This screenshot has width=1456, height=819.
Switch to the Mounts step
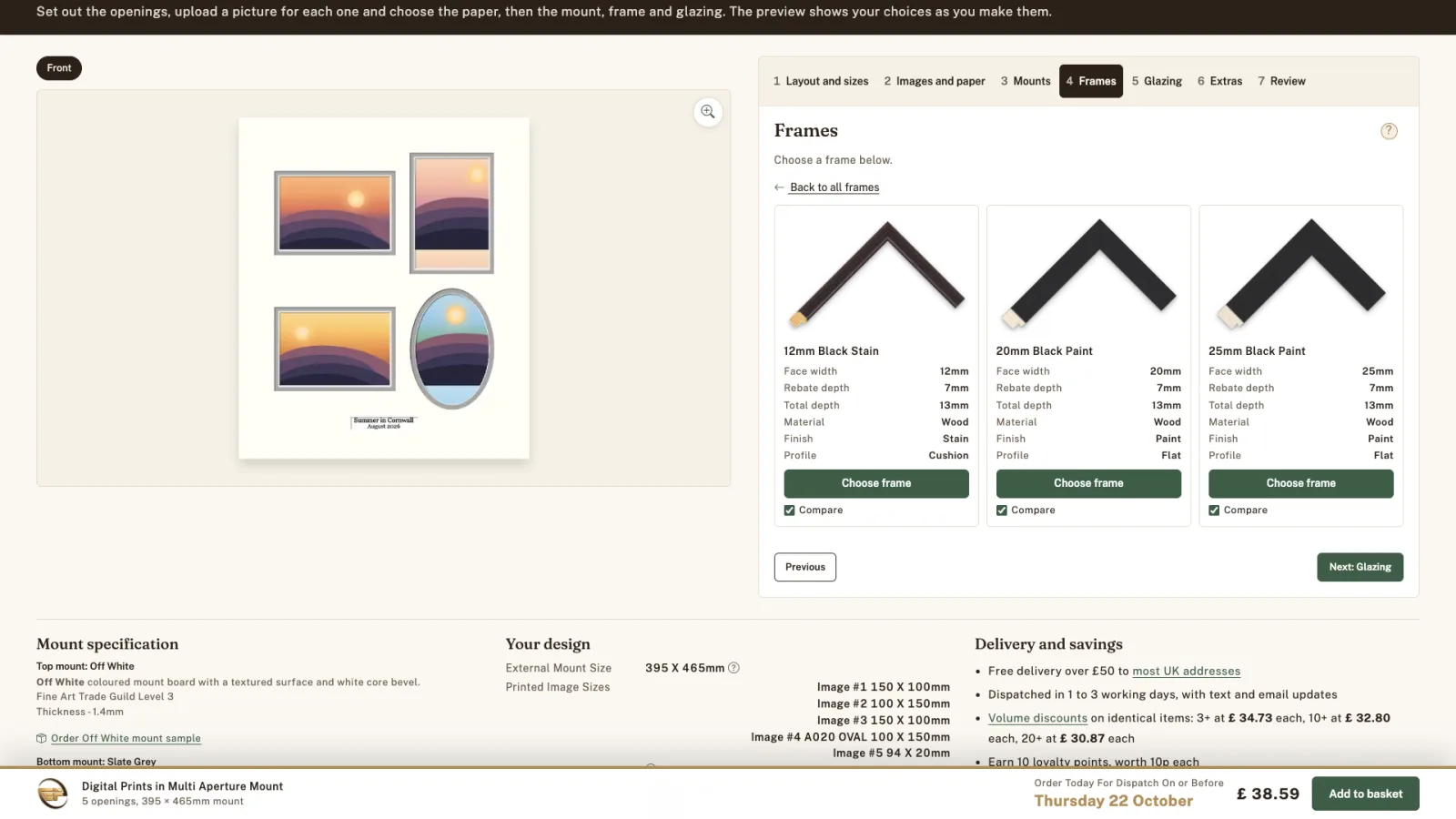pyautogui.click(x=1026, y=81)
